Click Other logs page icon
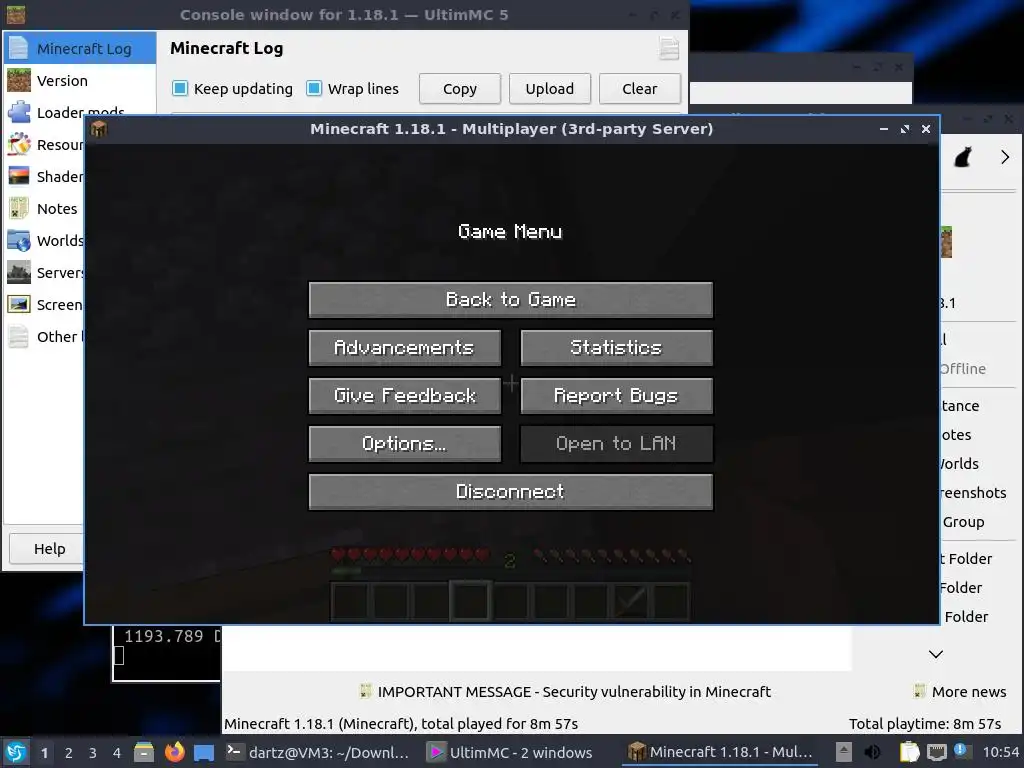Viewport: 1024px width, 768px height. click(x=19, y=336)
